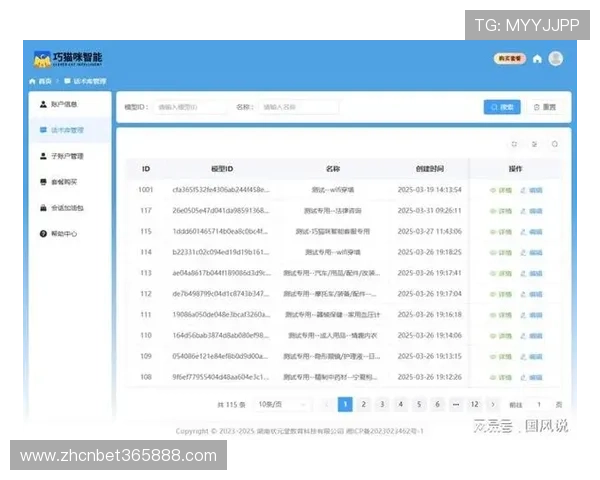
Task: View 详情 for row ID 115
Action: pyautogui.click(x=501, y=232)
